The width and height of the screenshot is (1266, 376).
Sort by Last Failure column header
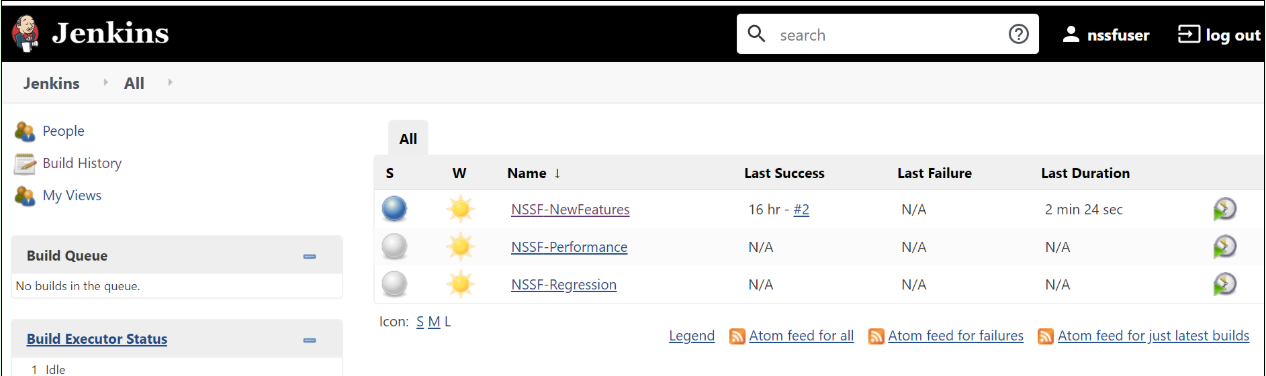click(935, 173)
